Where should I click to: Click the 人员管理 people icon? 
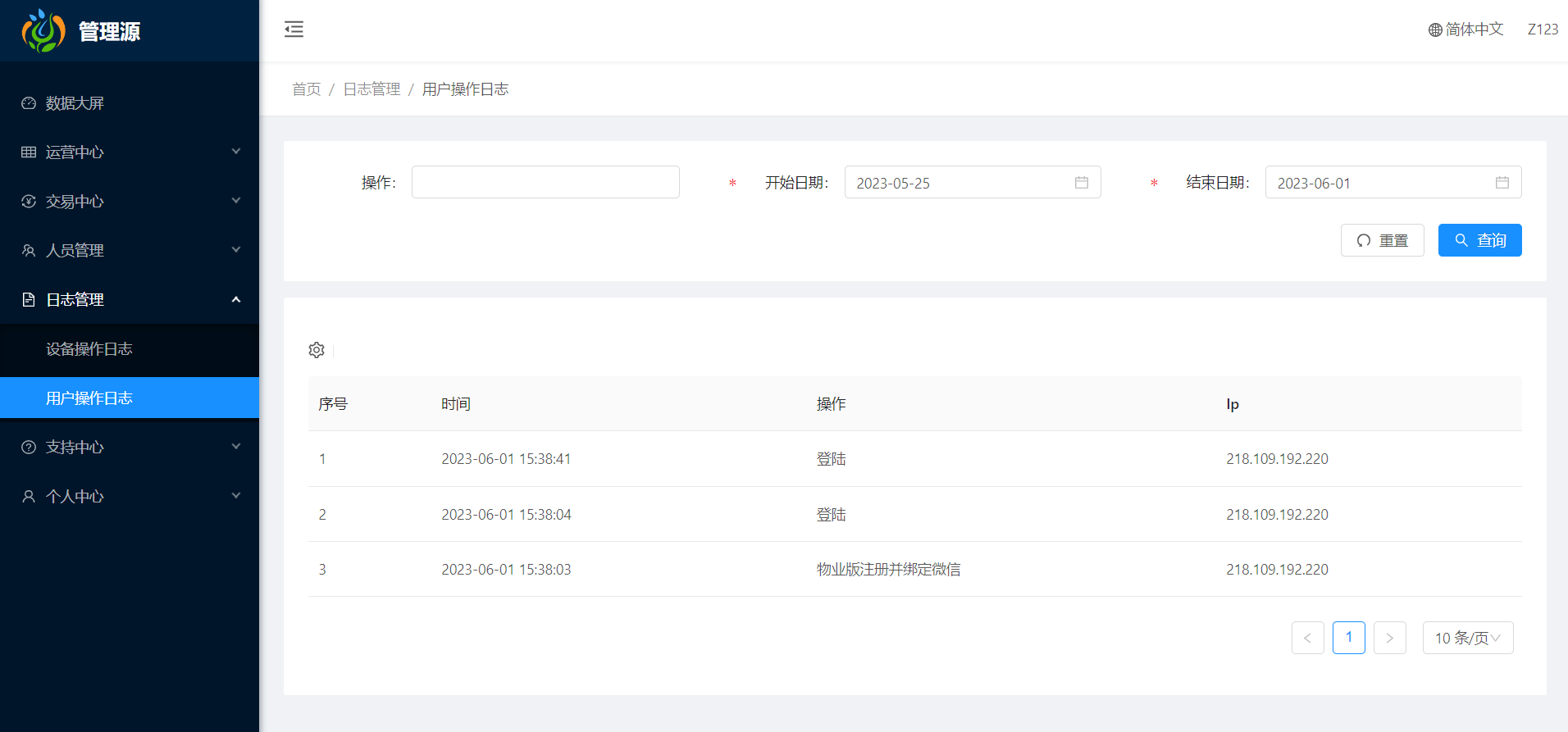pos(29,251)
